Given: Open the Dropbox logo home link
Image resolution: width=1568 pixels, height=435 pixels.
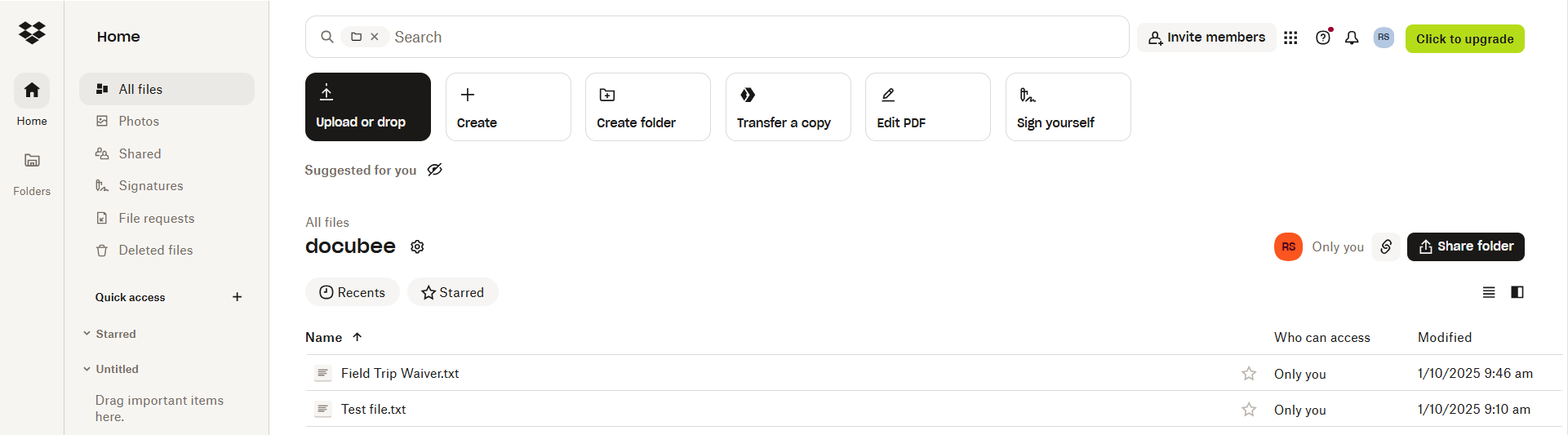Looking at the screenshot, I should click(32, 33).
